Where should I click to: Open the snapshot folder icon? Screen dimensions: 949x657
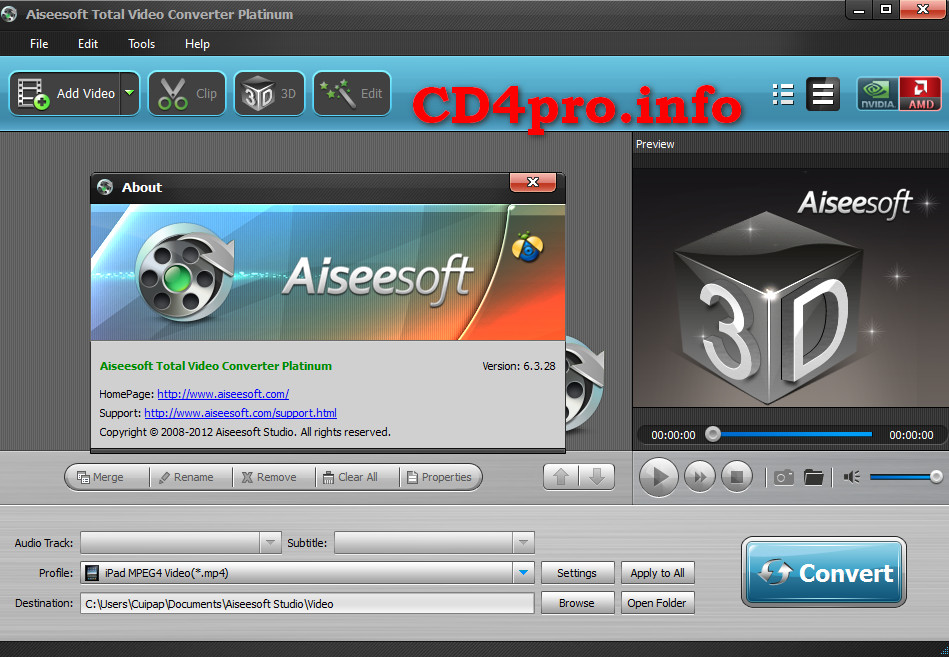click(813, 477)
